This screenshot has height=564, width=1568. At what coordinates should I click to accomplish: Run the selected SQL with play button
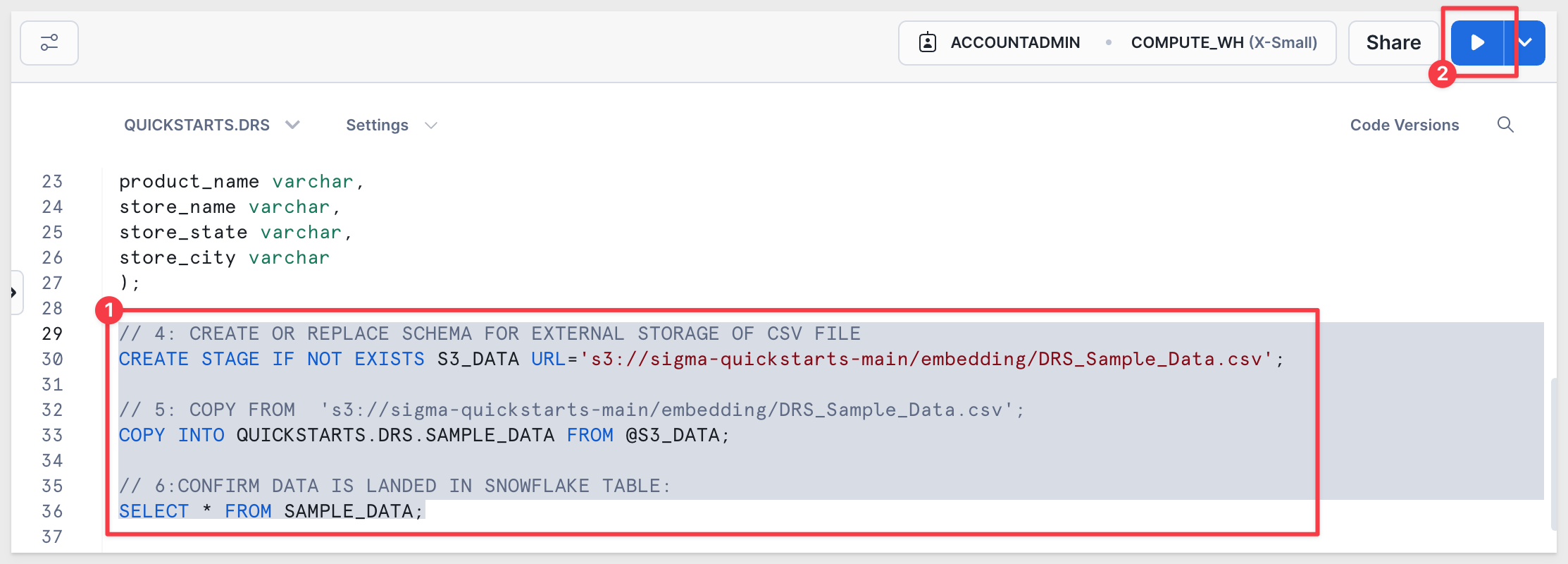click(1477, 43)
